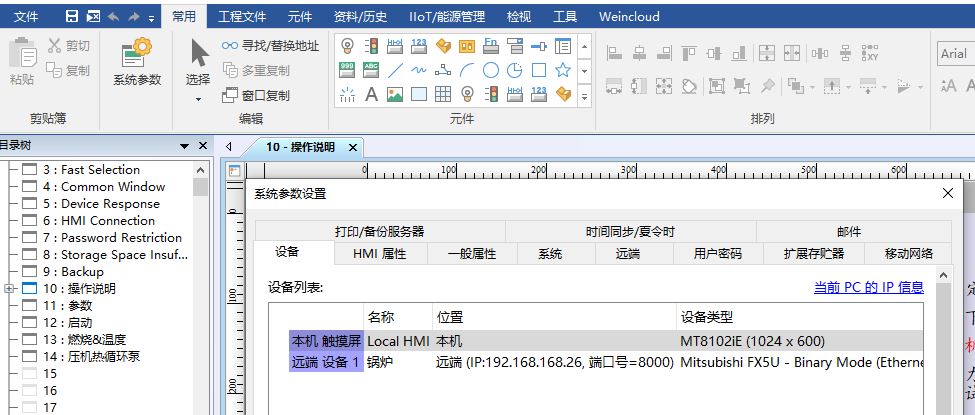Expand the component gallery more arrow
This screenshot has width=975, height=415.
click(x=585, y=96)
